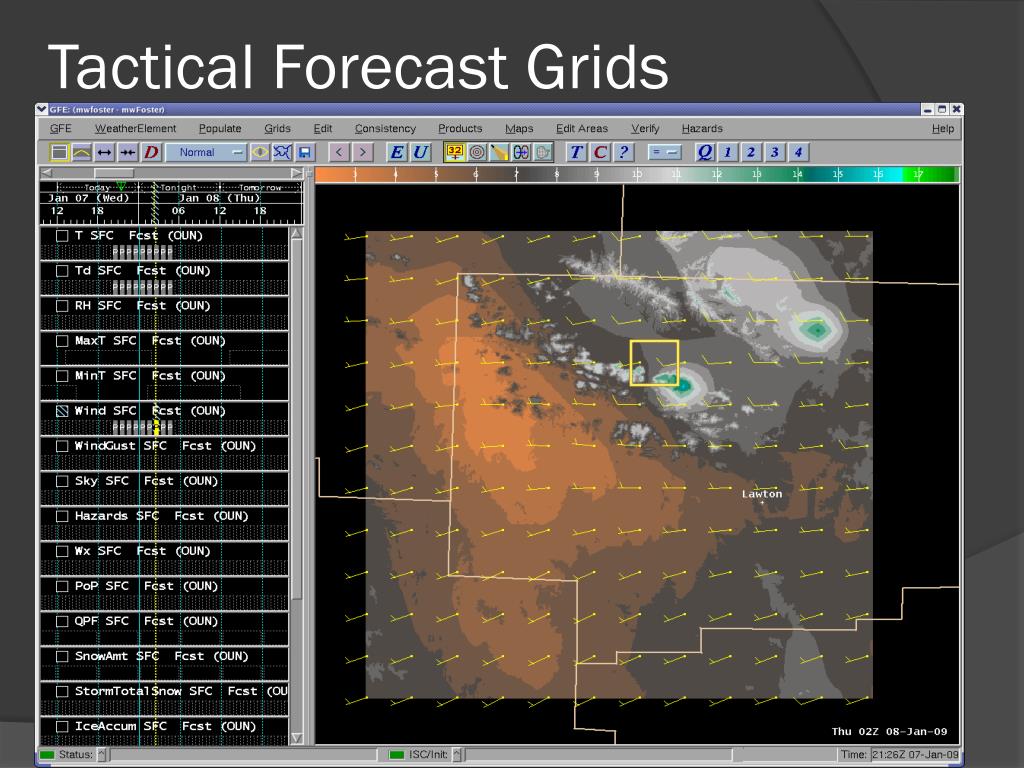Select the concentric circles contour tool
This screenshot has height=768, width=1024.
(x=477, y=152)
